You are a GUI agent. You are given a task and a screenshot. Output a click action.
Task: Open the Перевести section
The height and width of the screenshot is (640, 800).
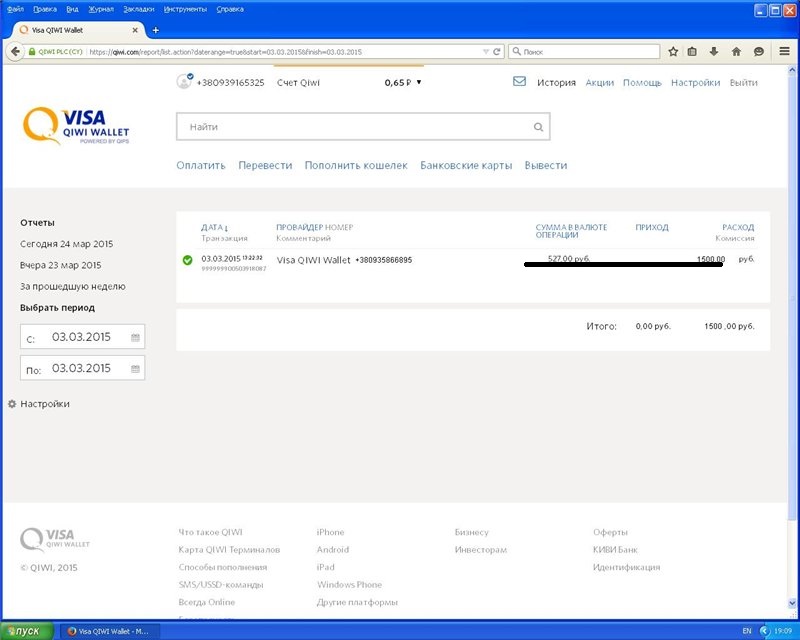click(265, 165)
